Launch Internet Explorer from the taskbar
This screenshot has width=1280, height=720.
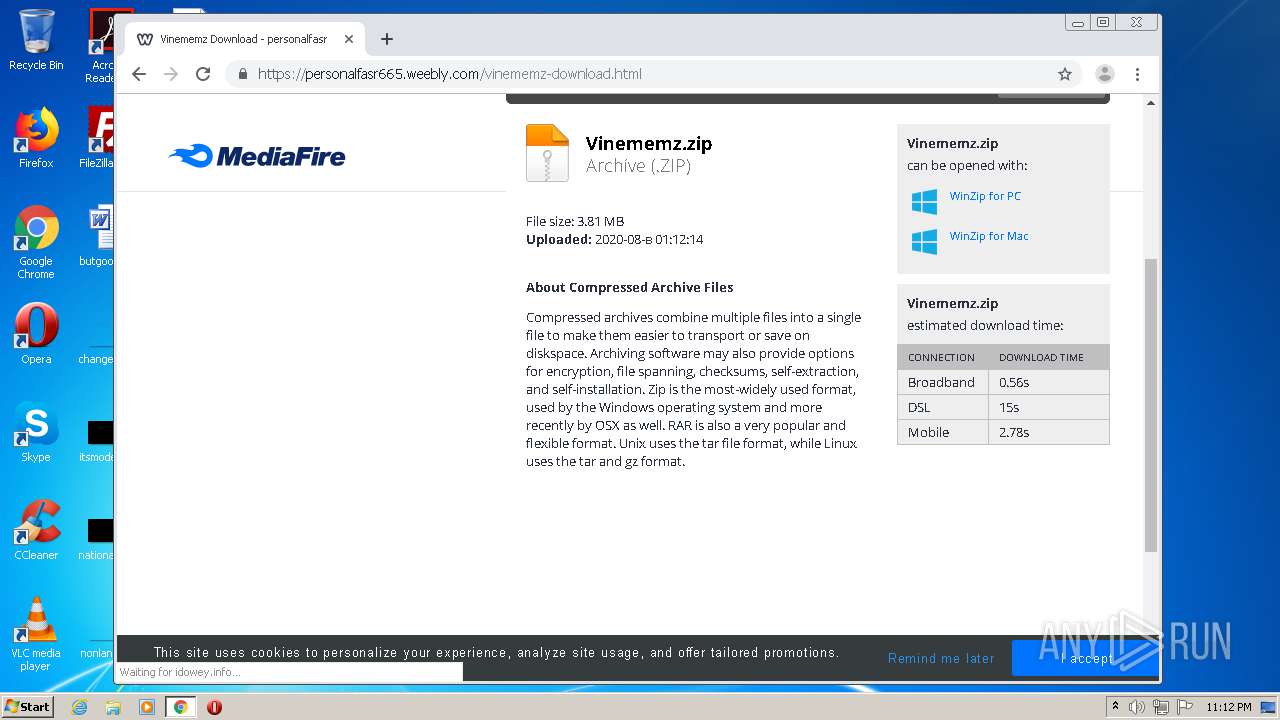[80, 707]
